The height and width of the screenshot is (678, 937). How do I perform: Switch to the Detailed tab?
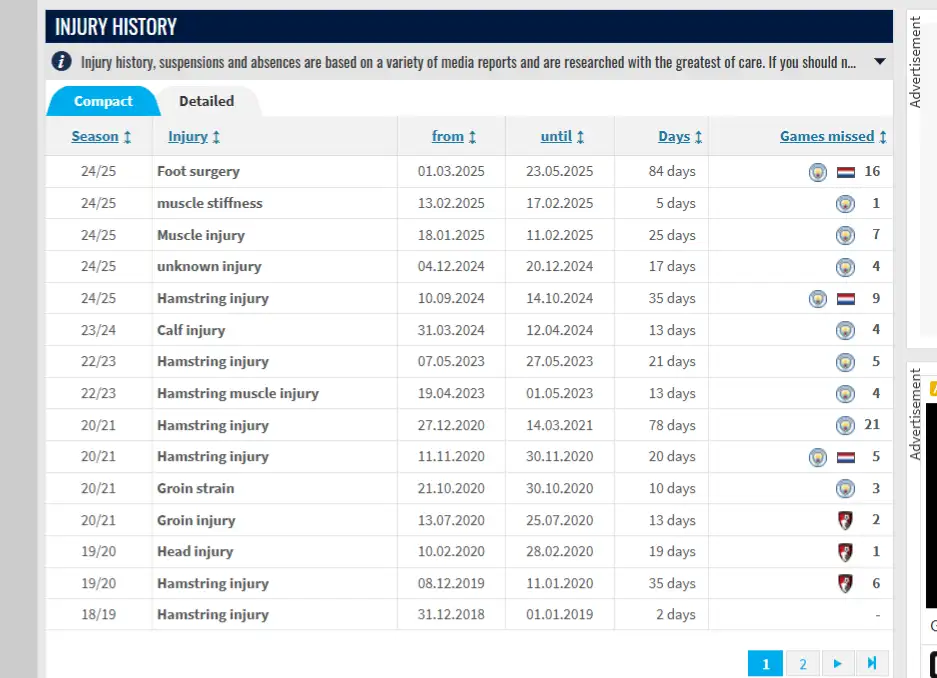(206, 101)
